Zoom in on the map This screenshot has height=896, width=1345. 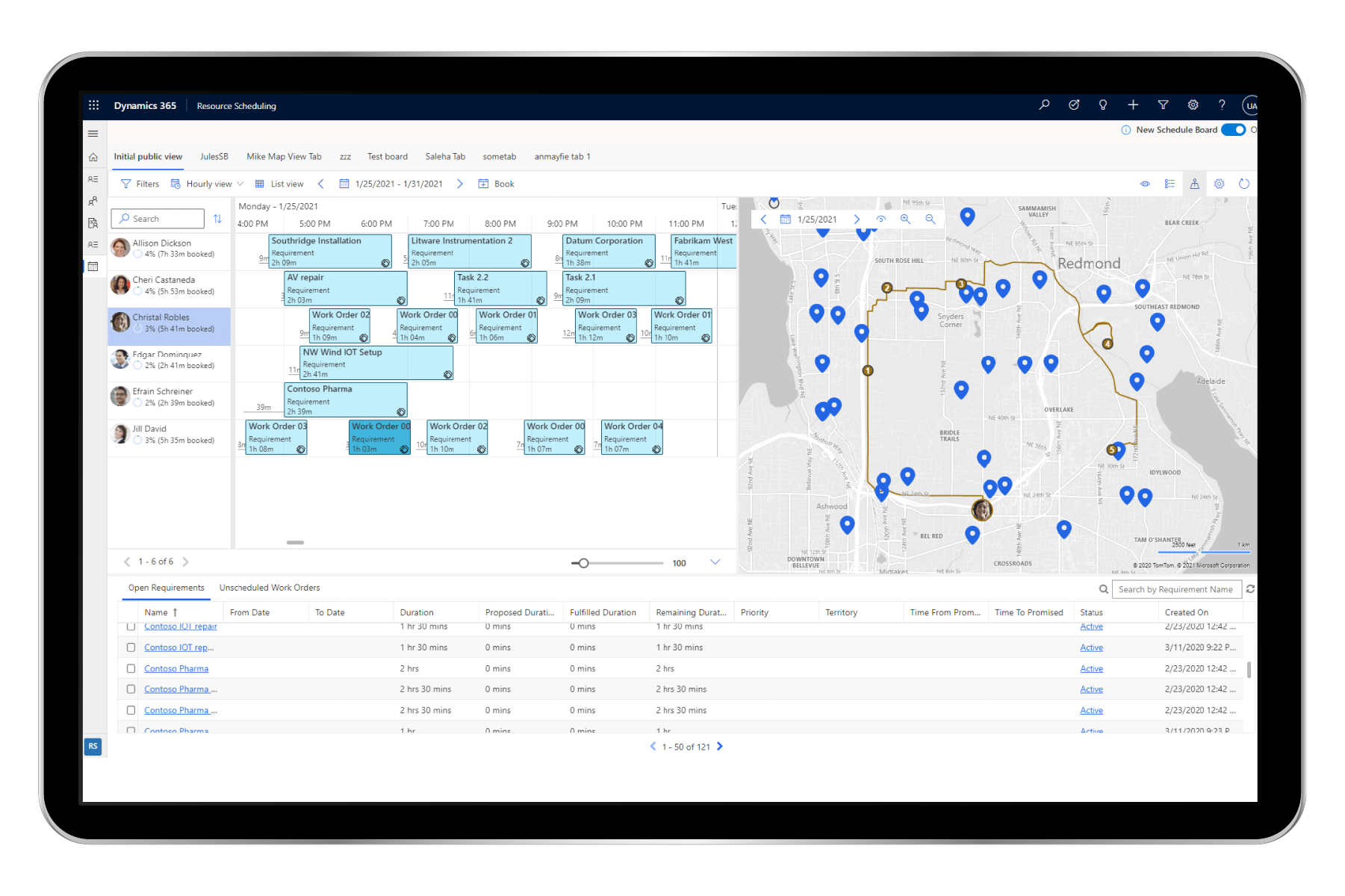pos(905,220)
